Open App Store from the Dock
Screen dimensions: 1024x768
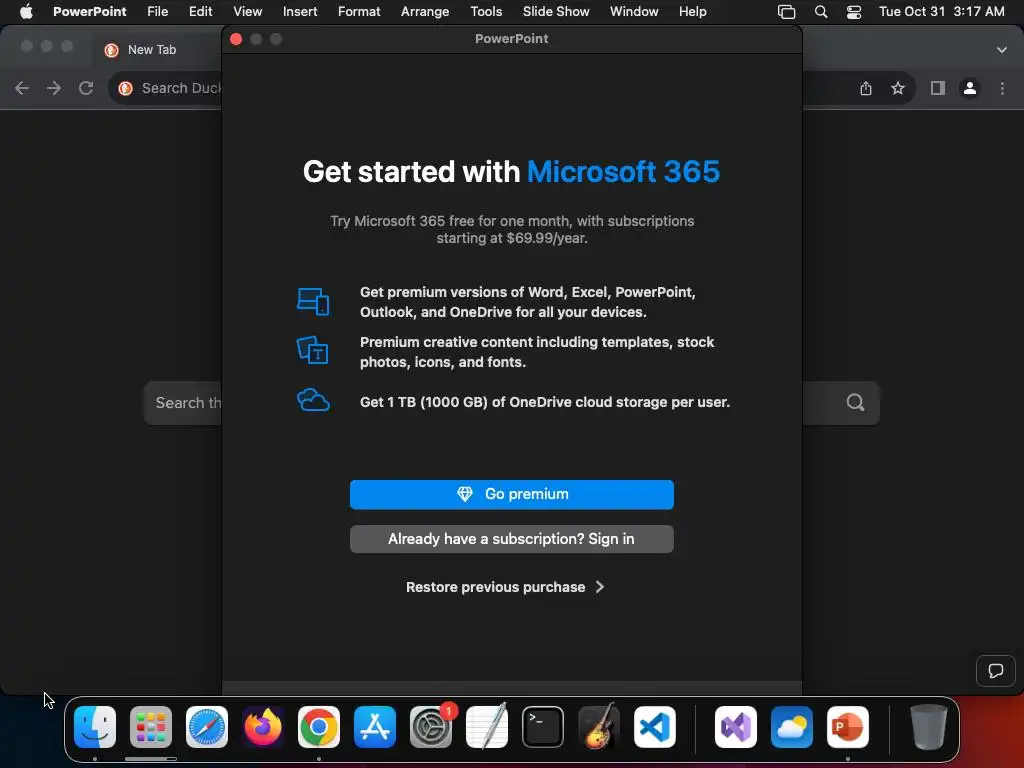[375, 727]
